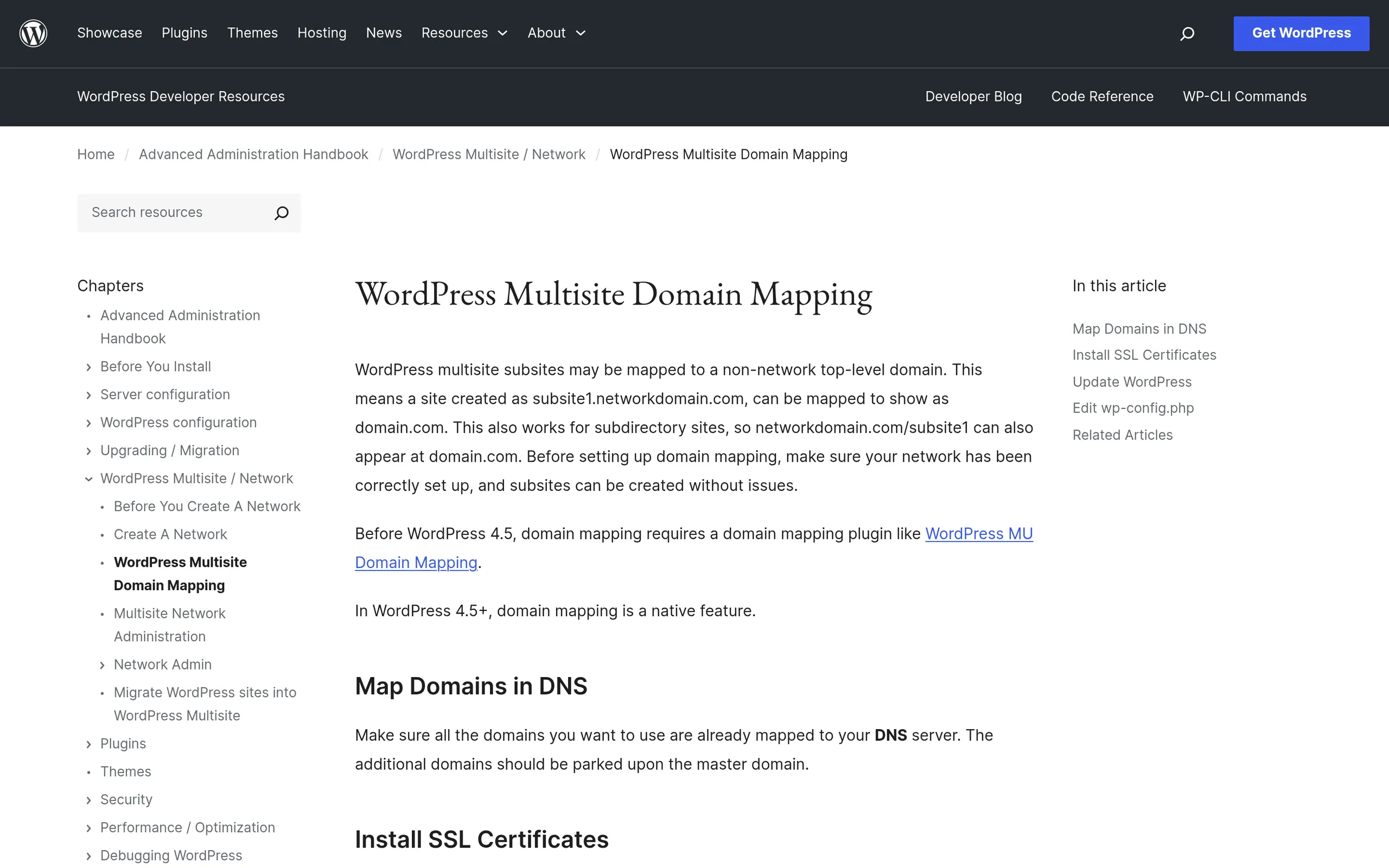Open the WP-CLI Commands link
Image resolution: width=1389 pixels, height=868 pixels.
coord(1244,97)
